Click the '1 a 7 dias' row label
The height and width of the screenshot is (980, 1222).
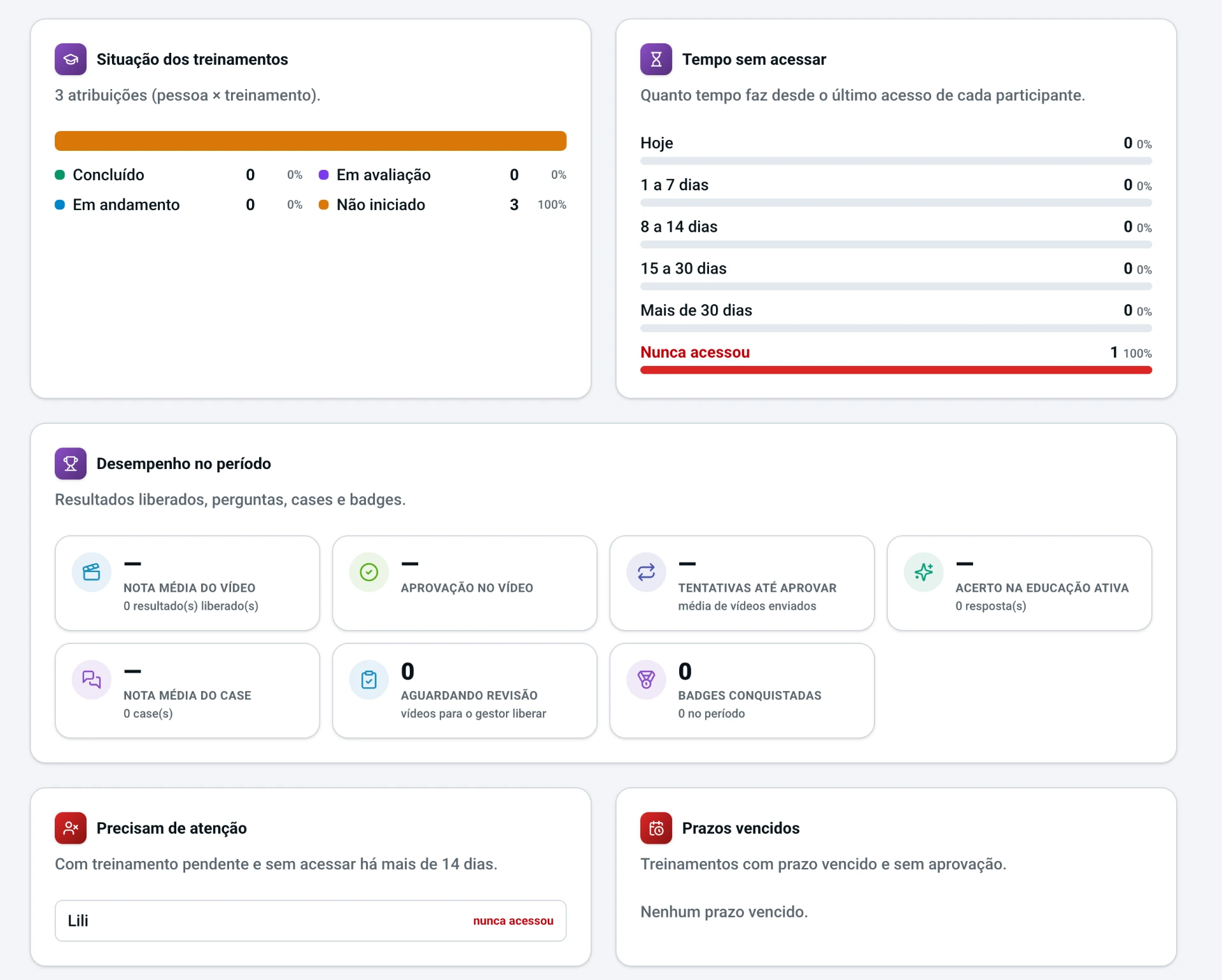[x=675, y=185]
